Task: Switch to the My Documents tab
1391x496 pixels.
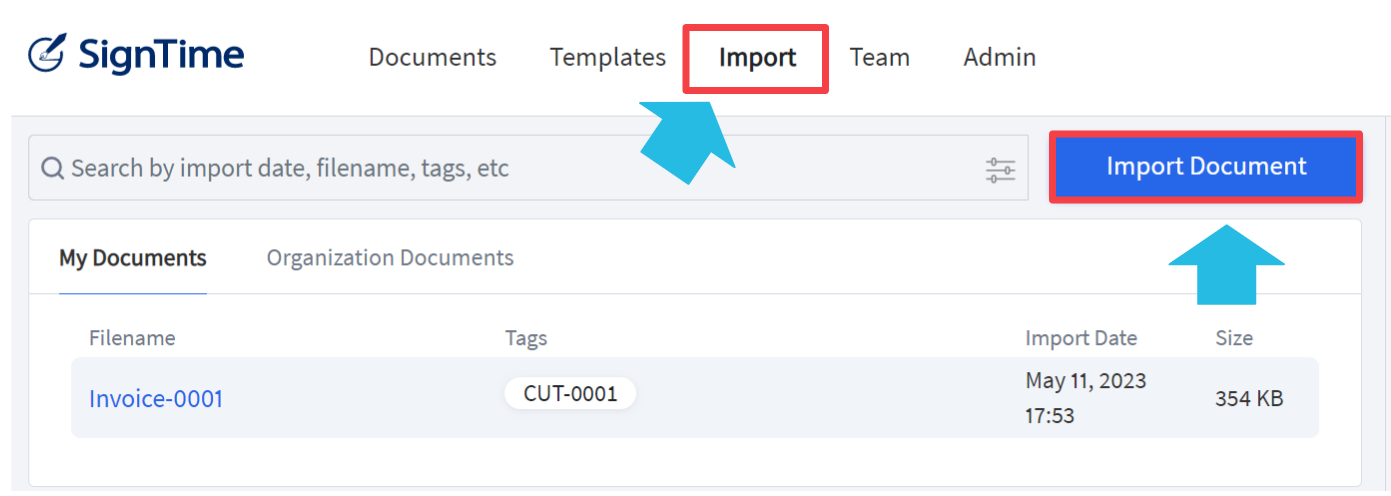Action: tap(133, 258)
